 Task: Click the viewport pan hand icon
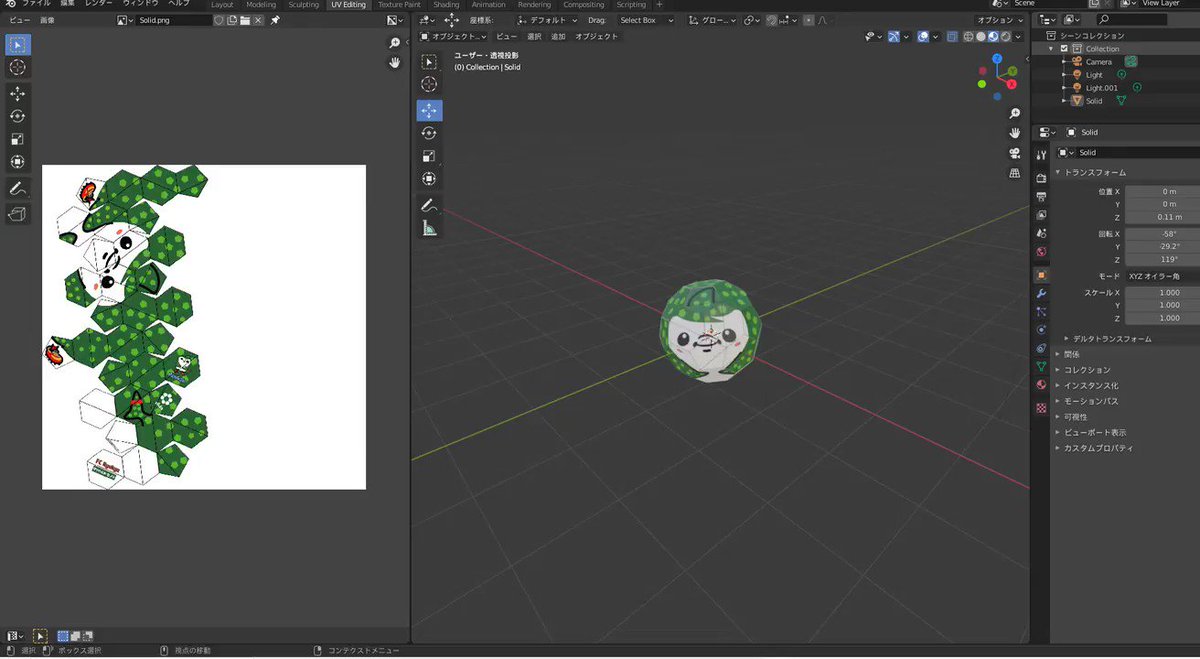click(1015, 133)
